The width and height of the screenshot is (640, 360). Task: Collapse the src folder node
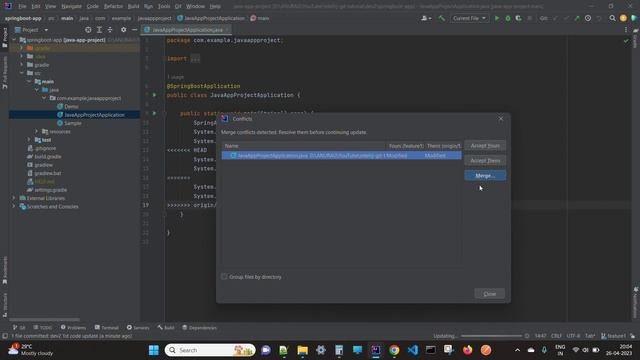point(22,73)
